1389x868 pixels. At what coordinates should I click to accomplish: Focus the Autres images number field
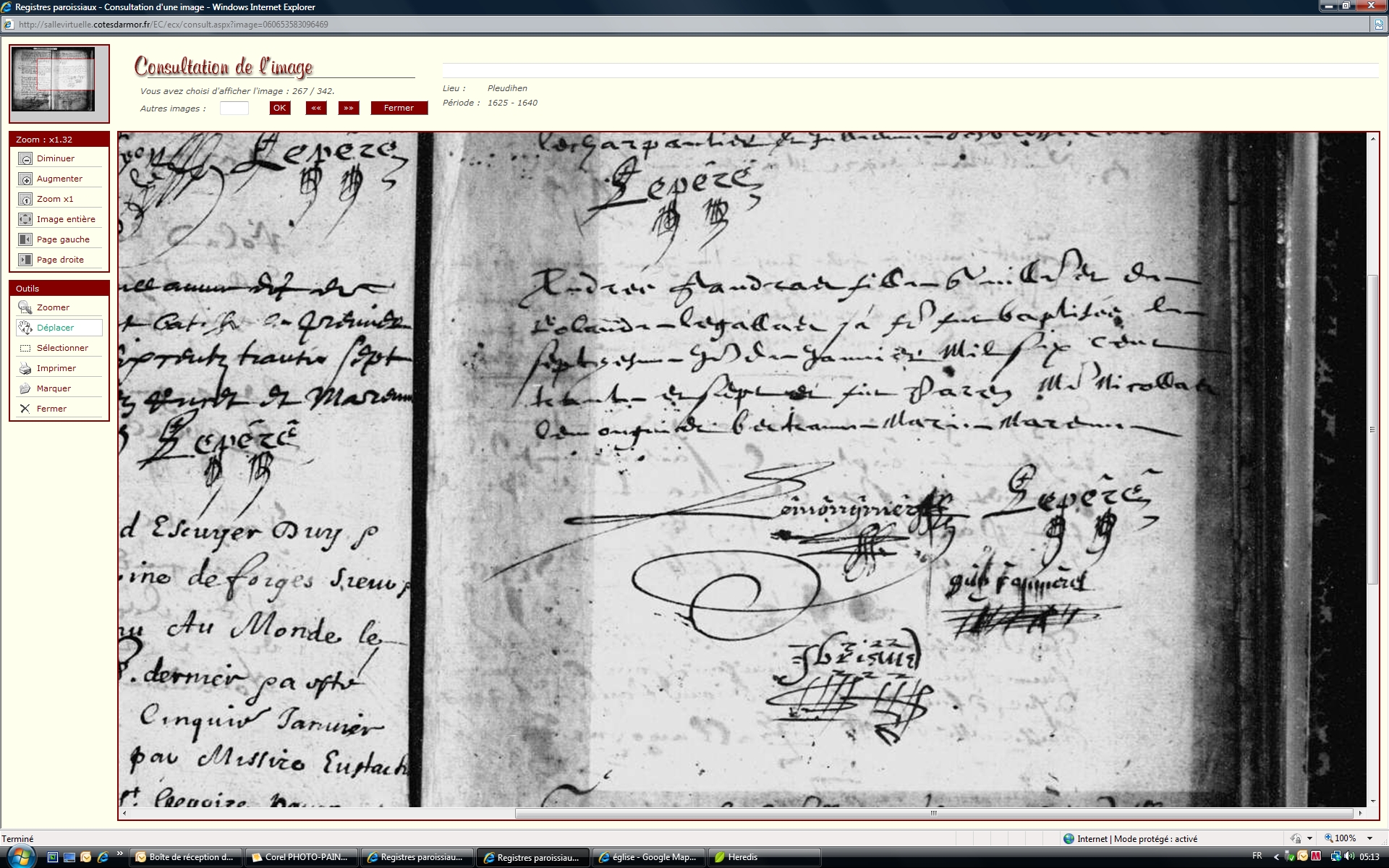[234, 108]
